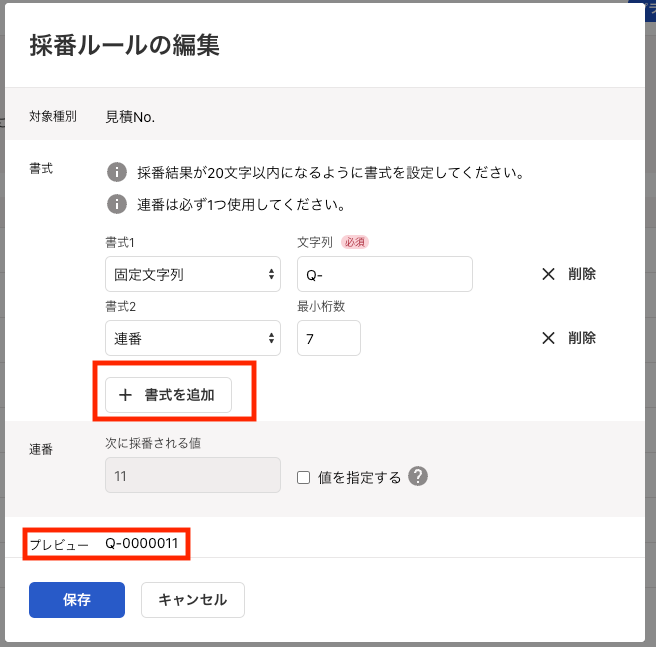
Task: Click the info icon beside 20文字以内 notice
Action: [x=117, y=172]
